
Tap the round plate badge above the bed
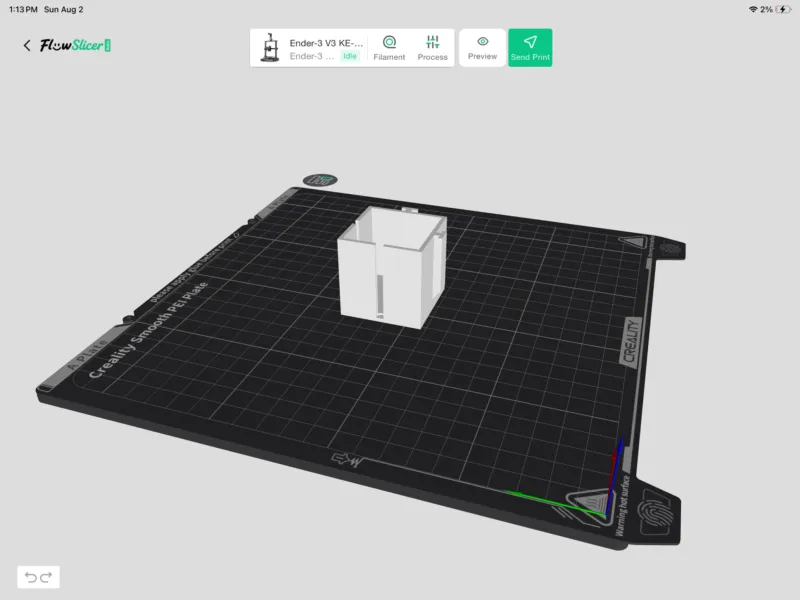point(320,180)
